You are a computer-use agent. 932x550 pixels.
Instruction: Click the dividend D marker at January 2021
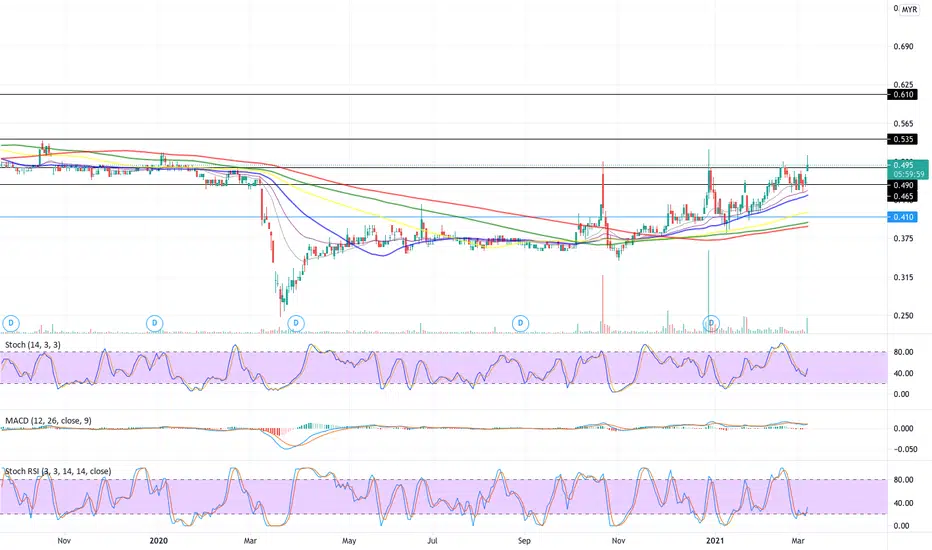point(711,323)
